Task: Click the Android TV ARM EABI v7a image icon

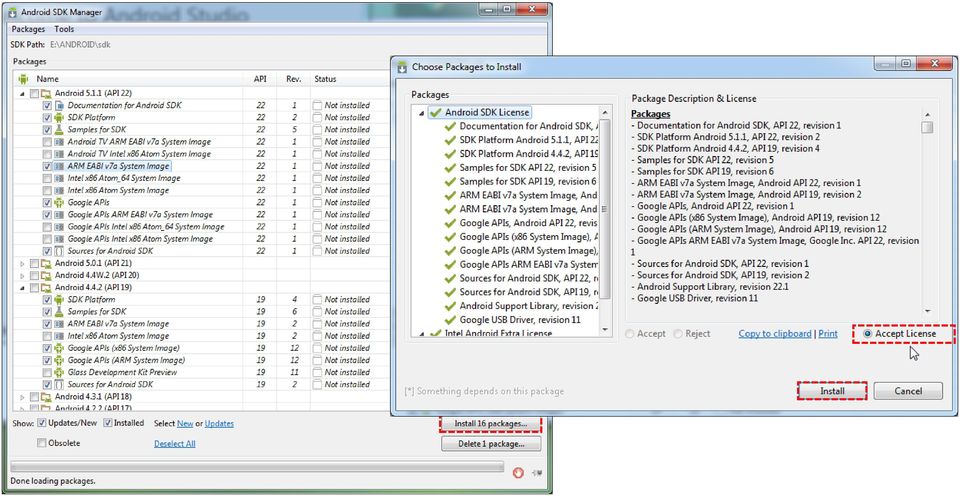Action: [x=59, y=142]
